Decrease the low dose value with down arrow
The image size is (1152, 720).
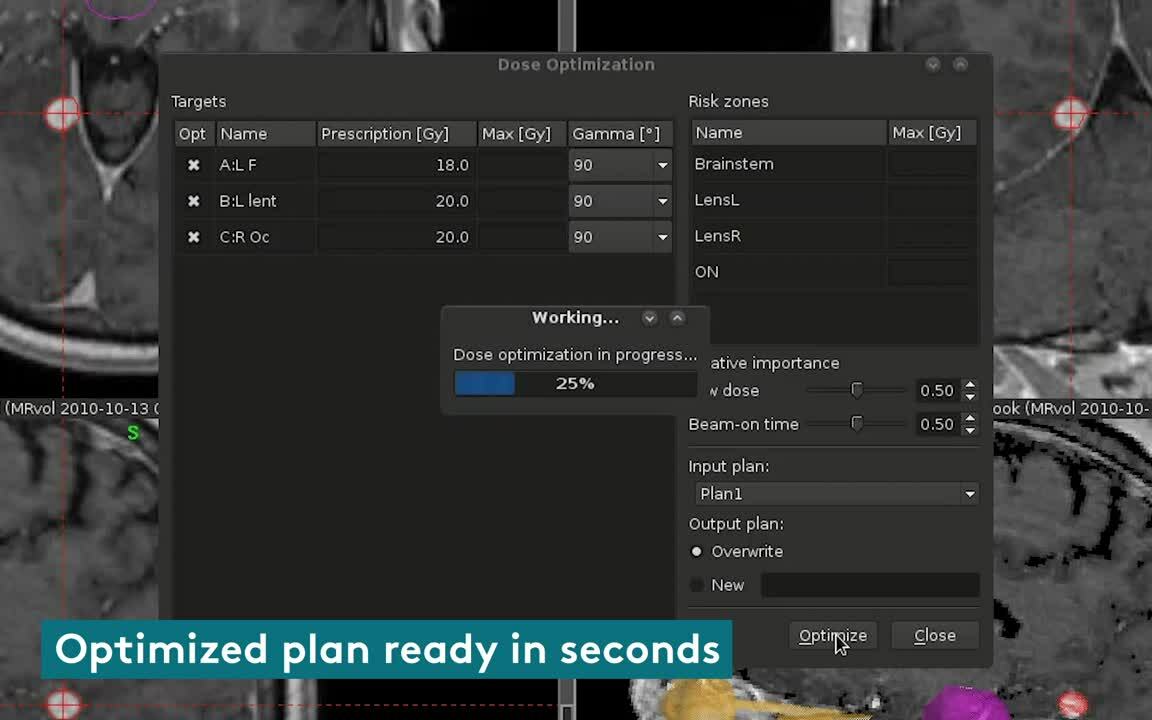[971, 397]
